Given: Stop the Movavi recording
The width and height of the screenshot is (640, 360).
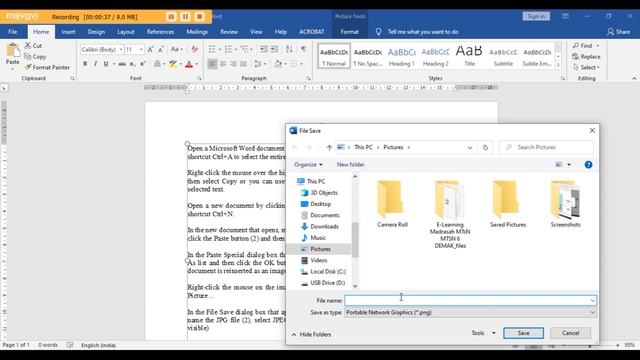Looking at the screenshot, I should tap(200, 17).
